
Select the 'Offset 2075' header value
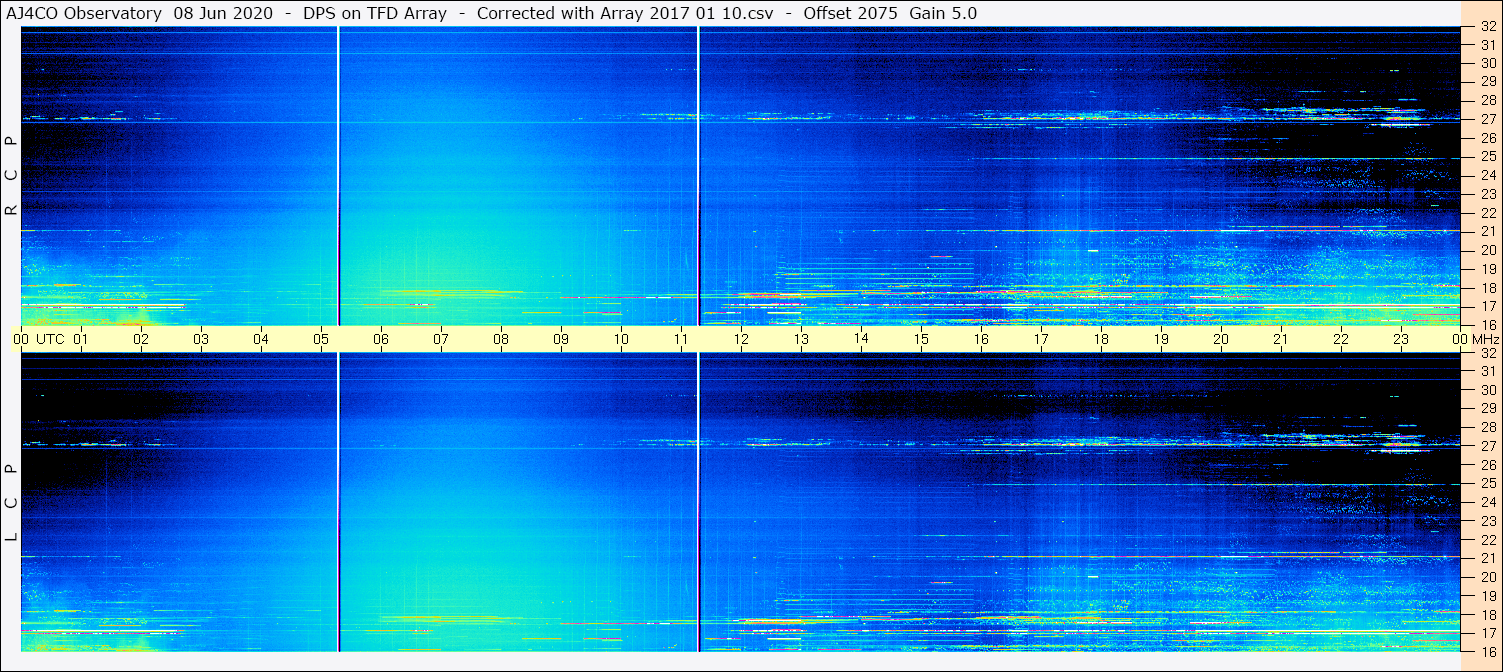[x=850, y=13]
